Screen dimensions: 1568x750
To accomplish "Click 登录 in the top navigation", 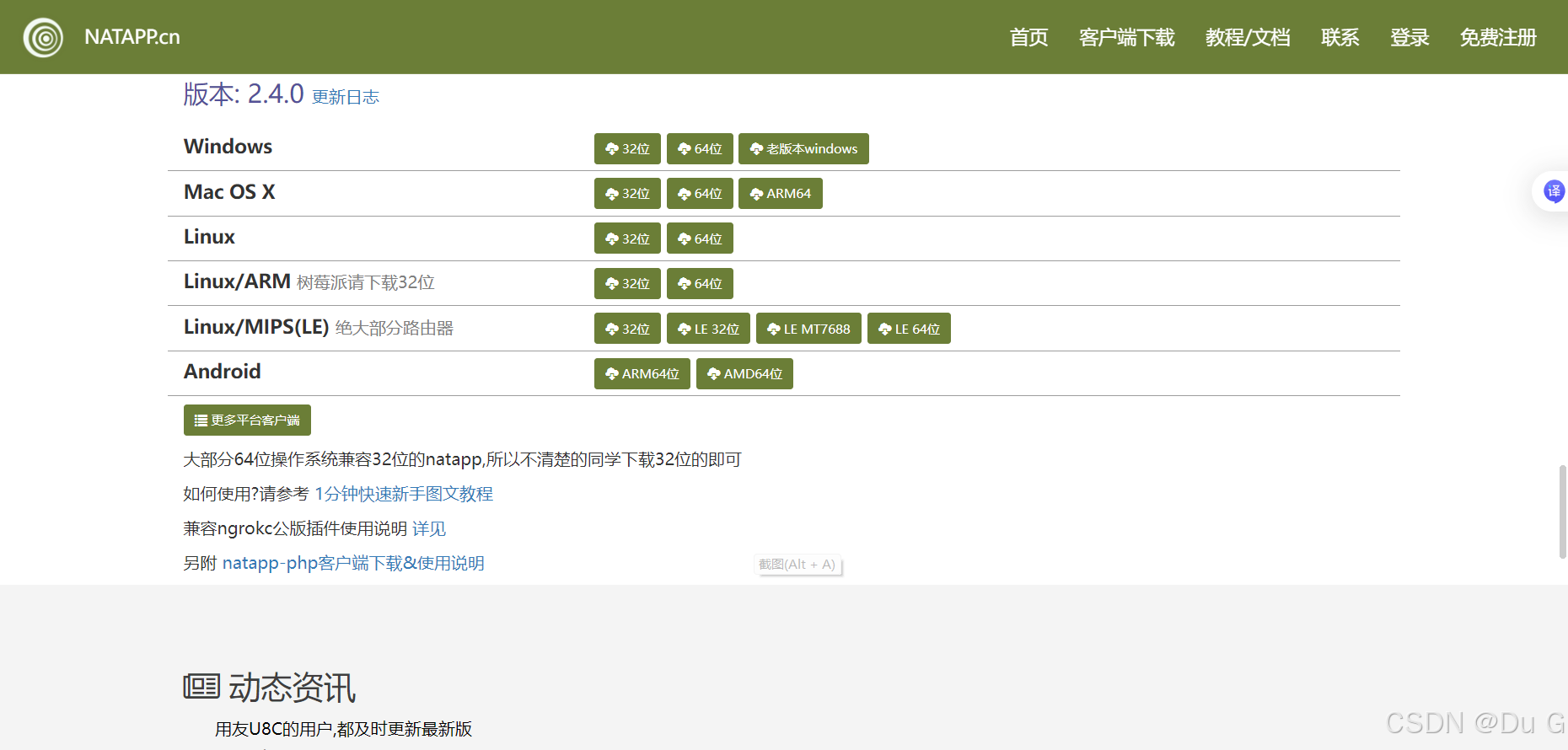I will click(1410, 37).
